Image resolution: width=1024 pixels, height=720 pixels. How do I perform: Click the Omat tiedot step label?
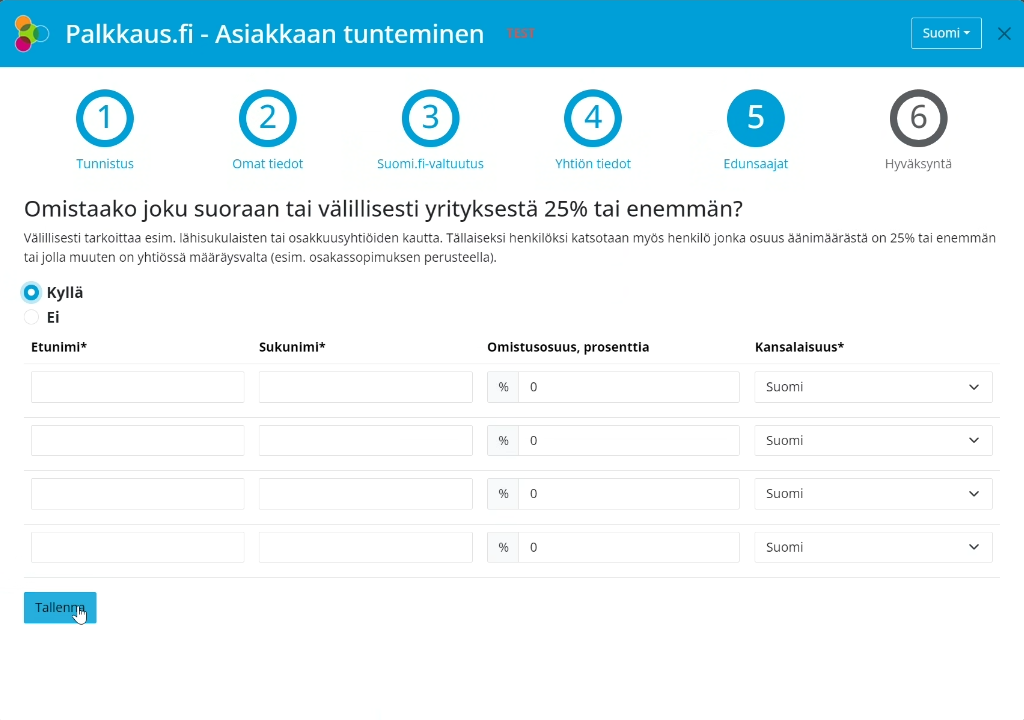click(268, 164)
